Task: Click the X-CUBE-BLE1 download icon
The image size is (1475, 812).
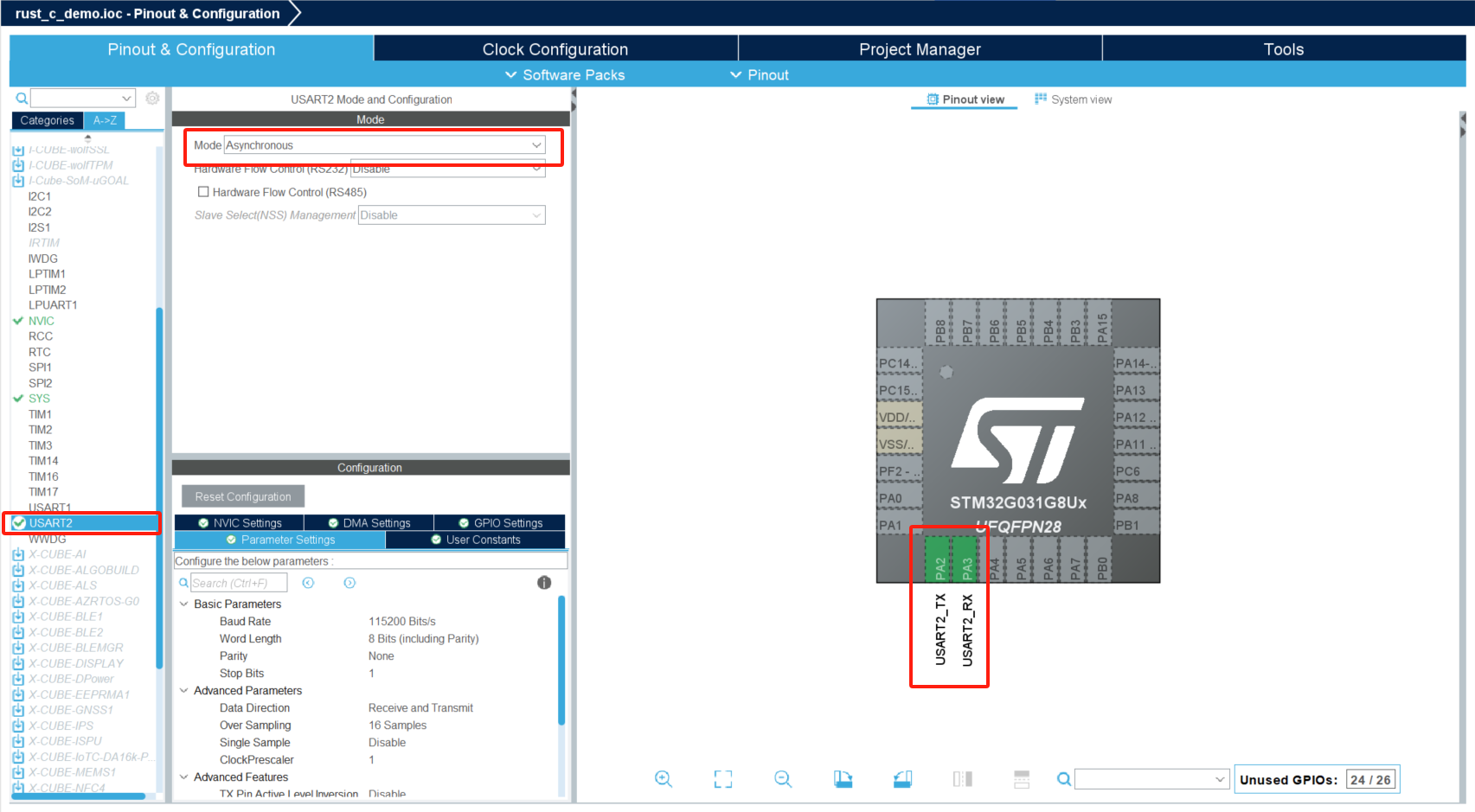Action: 18,617
